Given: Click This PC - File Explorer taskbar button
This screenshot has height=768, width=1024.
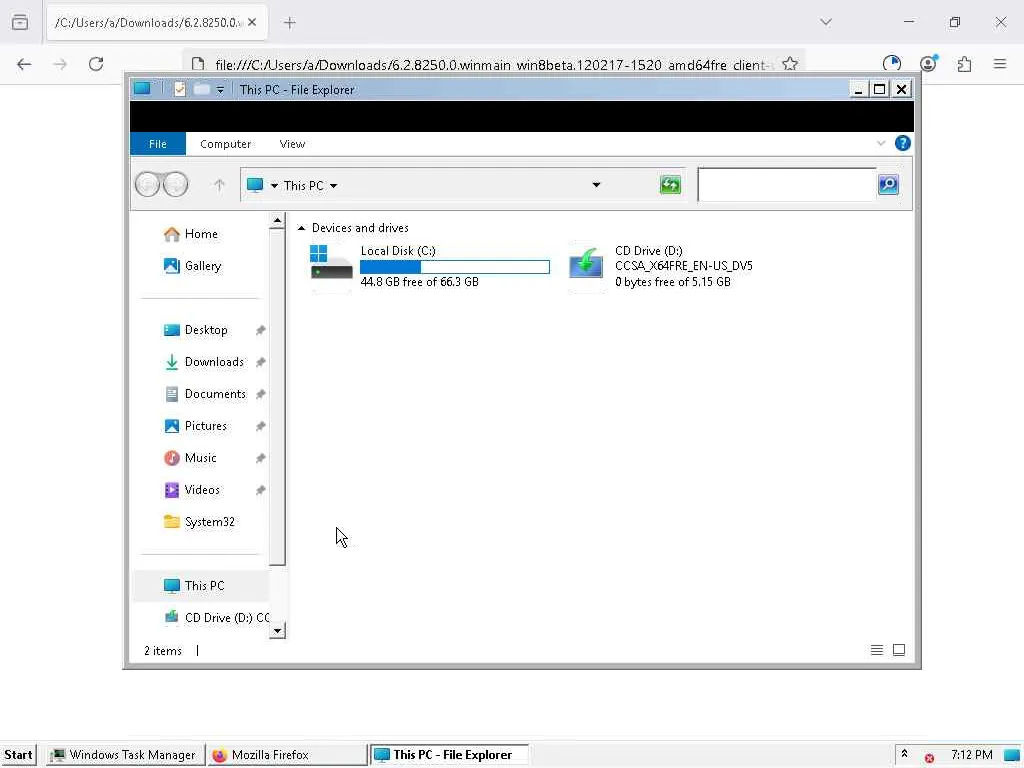Looking at the screenshot, I should click(449, 755).
